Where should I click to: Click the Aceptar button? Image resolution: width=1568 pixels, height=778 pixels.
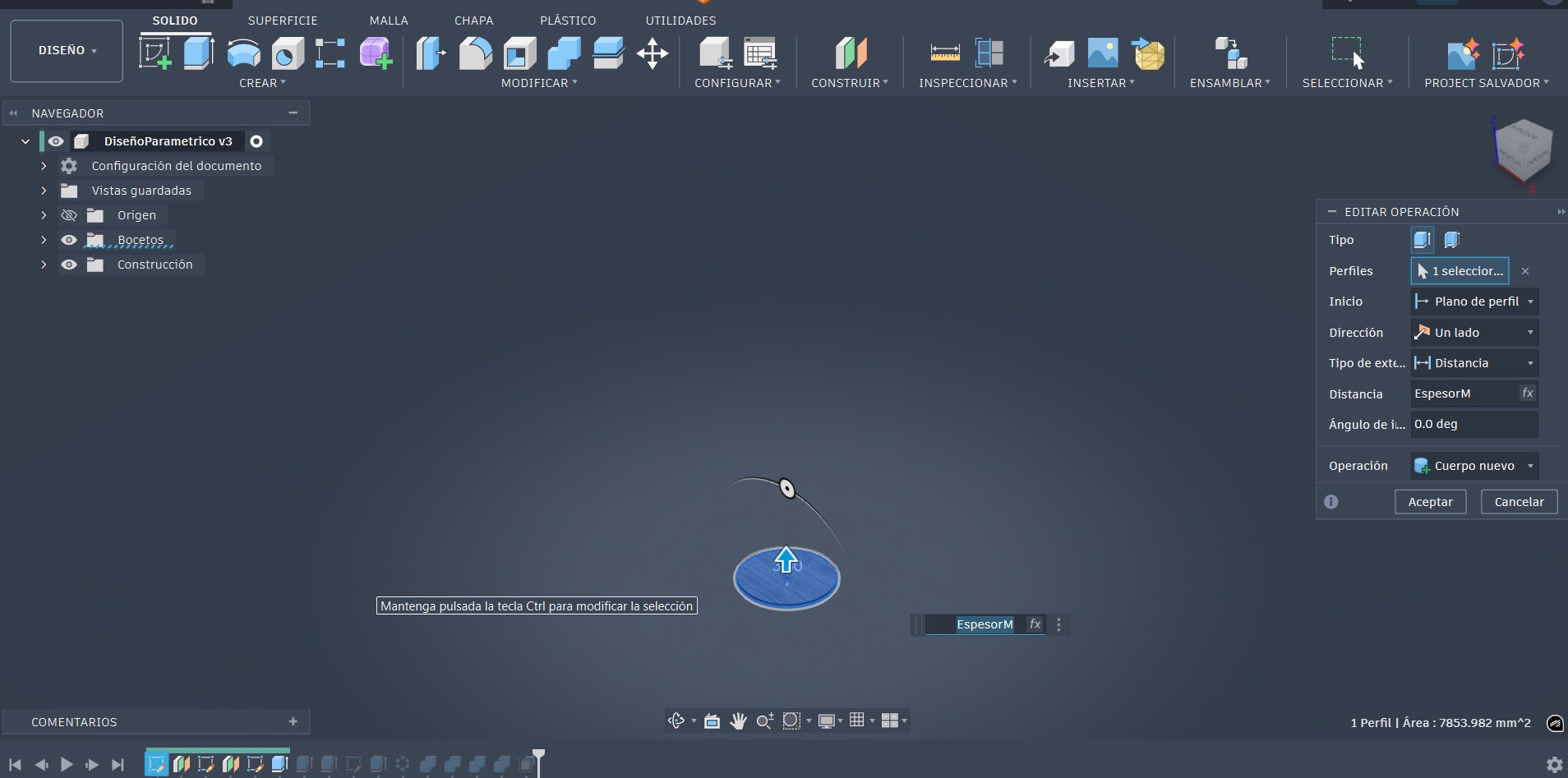(1430, 501)
